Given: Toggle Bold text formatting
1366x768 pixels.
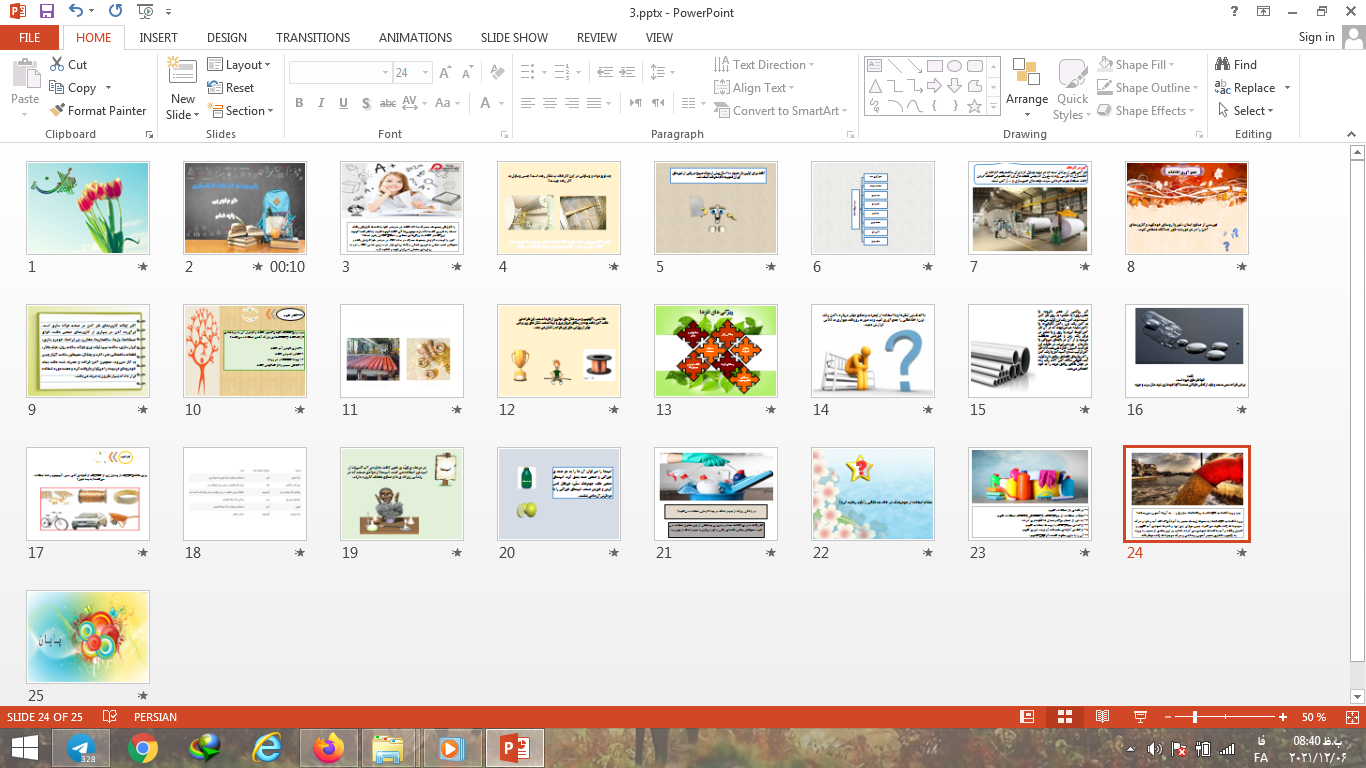Looking at the screenshot, I should pos(299,103).
